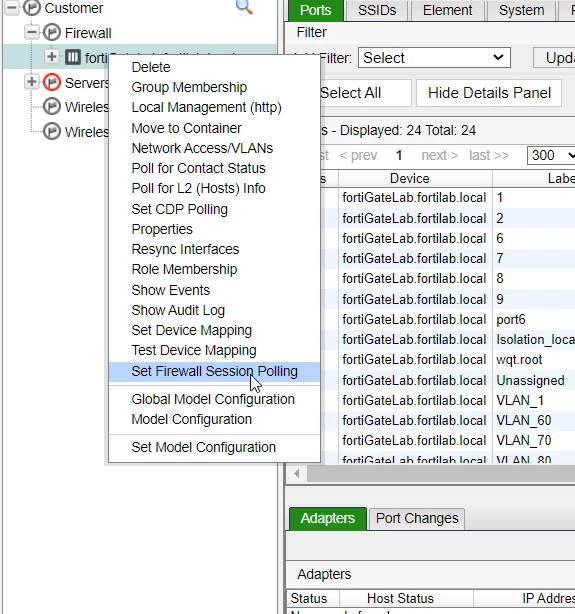Open Model Configuration menu entry
575x614 pixels.
pos(192,419)
